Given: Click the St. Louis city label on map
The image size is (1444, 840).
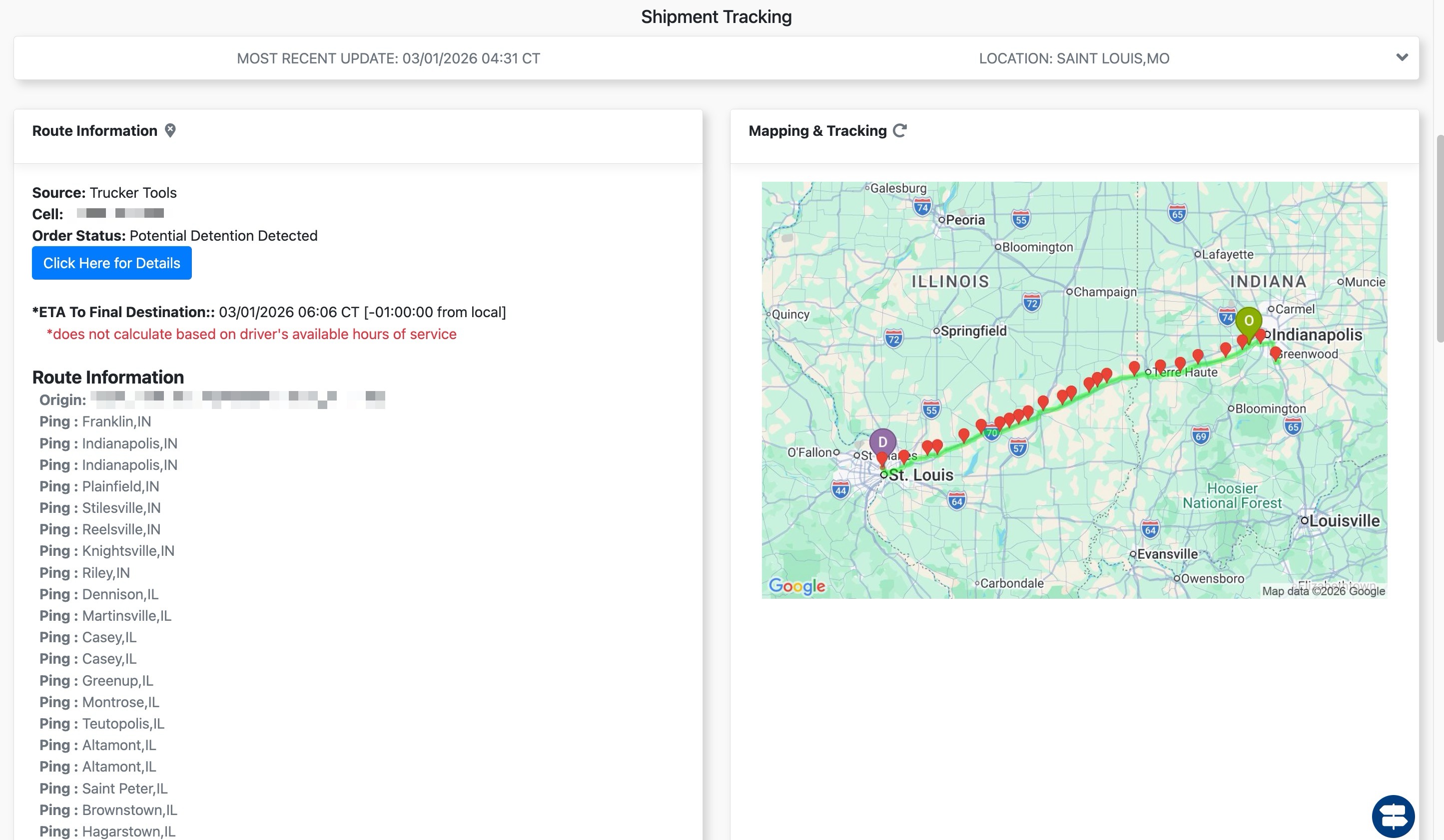Looking at the screenshot, I should pyautogui.click(x=921, y=474).
